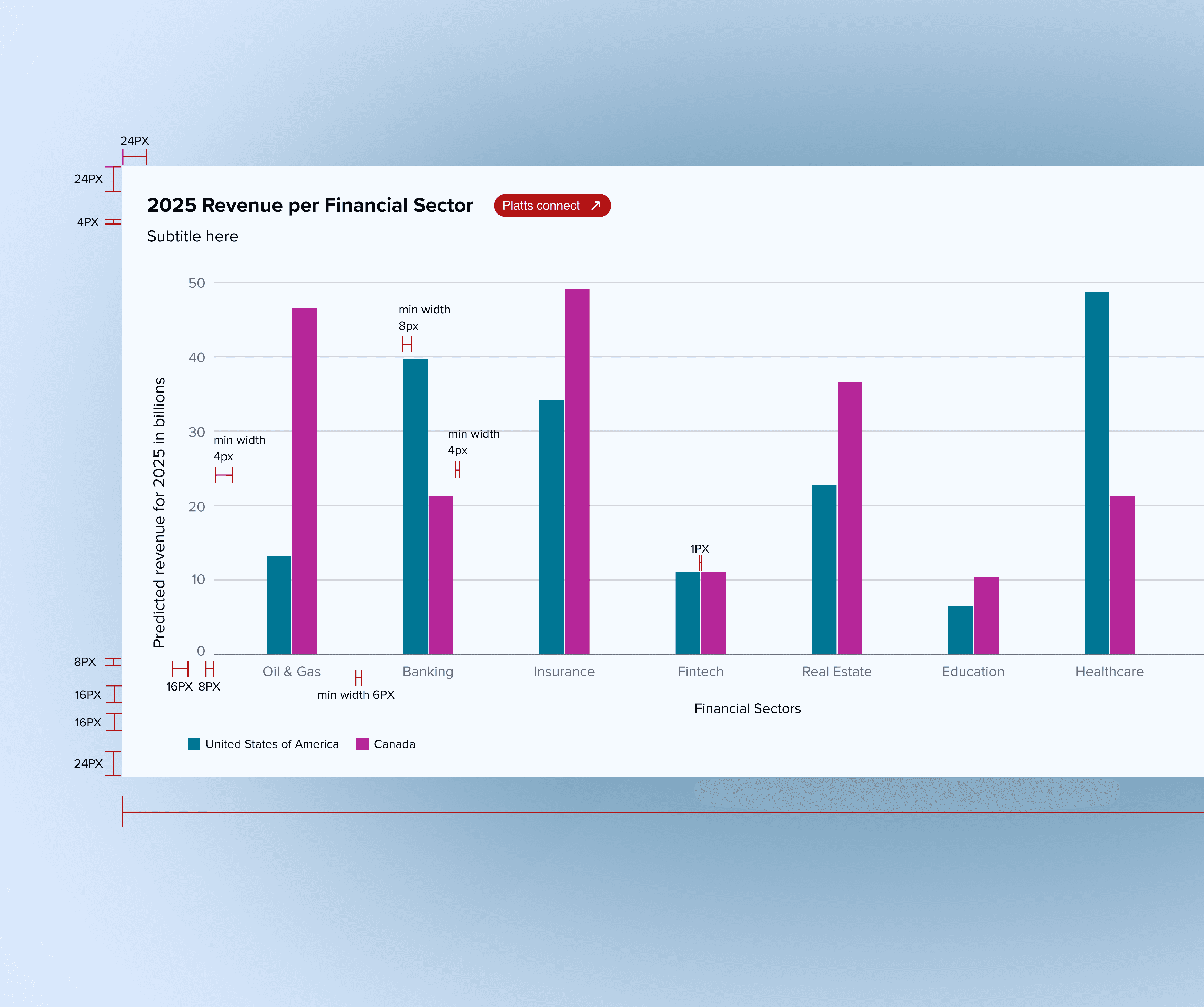Select the Insurance magenta bar
Screen dimensions: 1204x1007
point(577,471)
